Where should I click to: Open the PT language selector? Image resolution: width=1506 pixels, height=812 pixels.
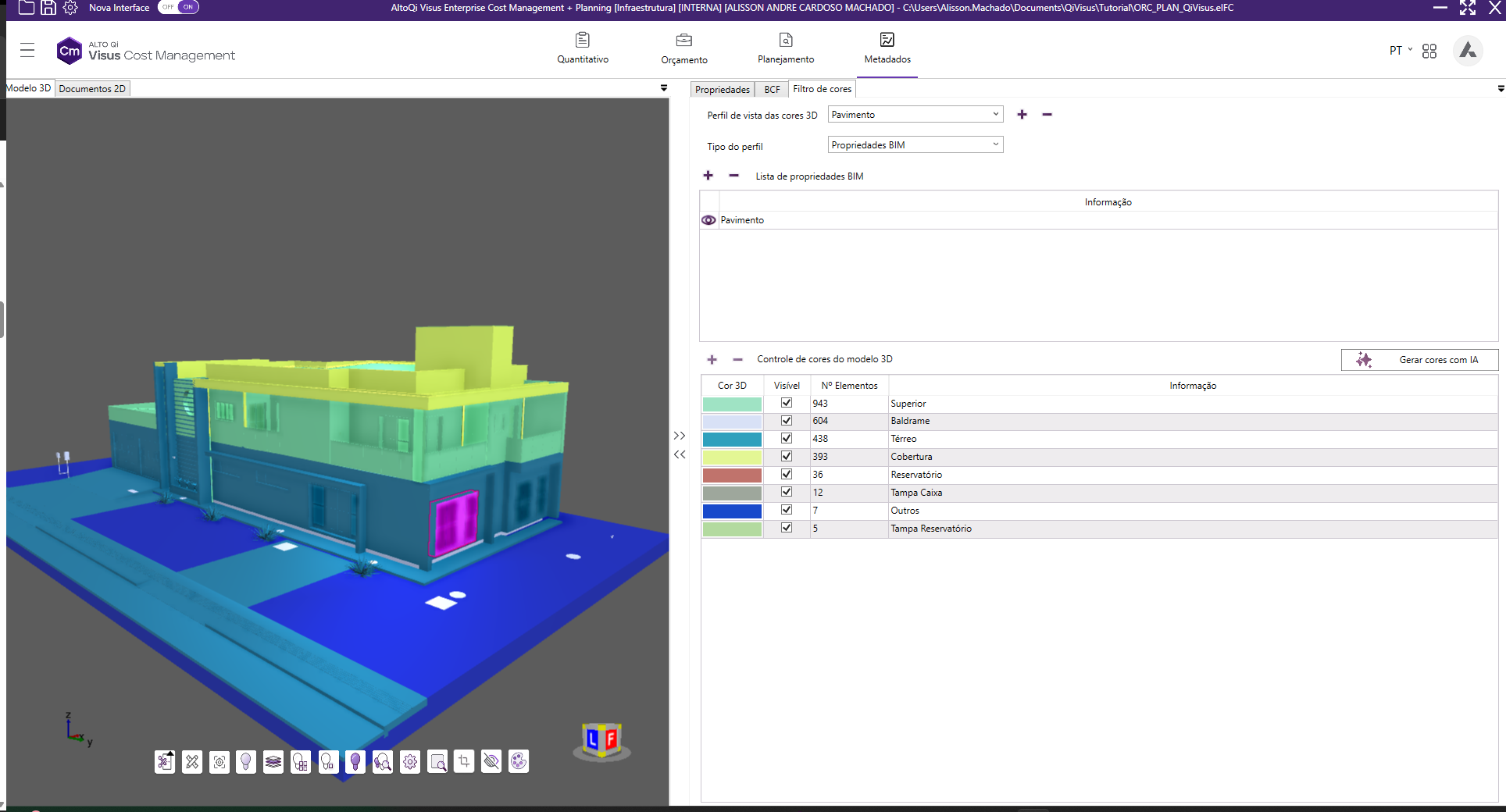click(1400, 51)
